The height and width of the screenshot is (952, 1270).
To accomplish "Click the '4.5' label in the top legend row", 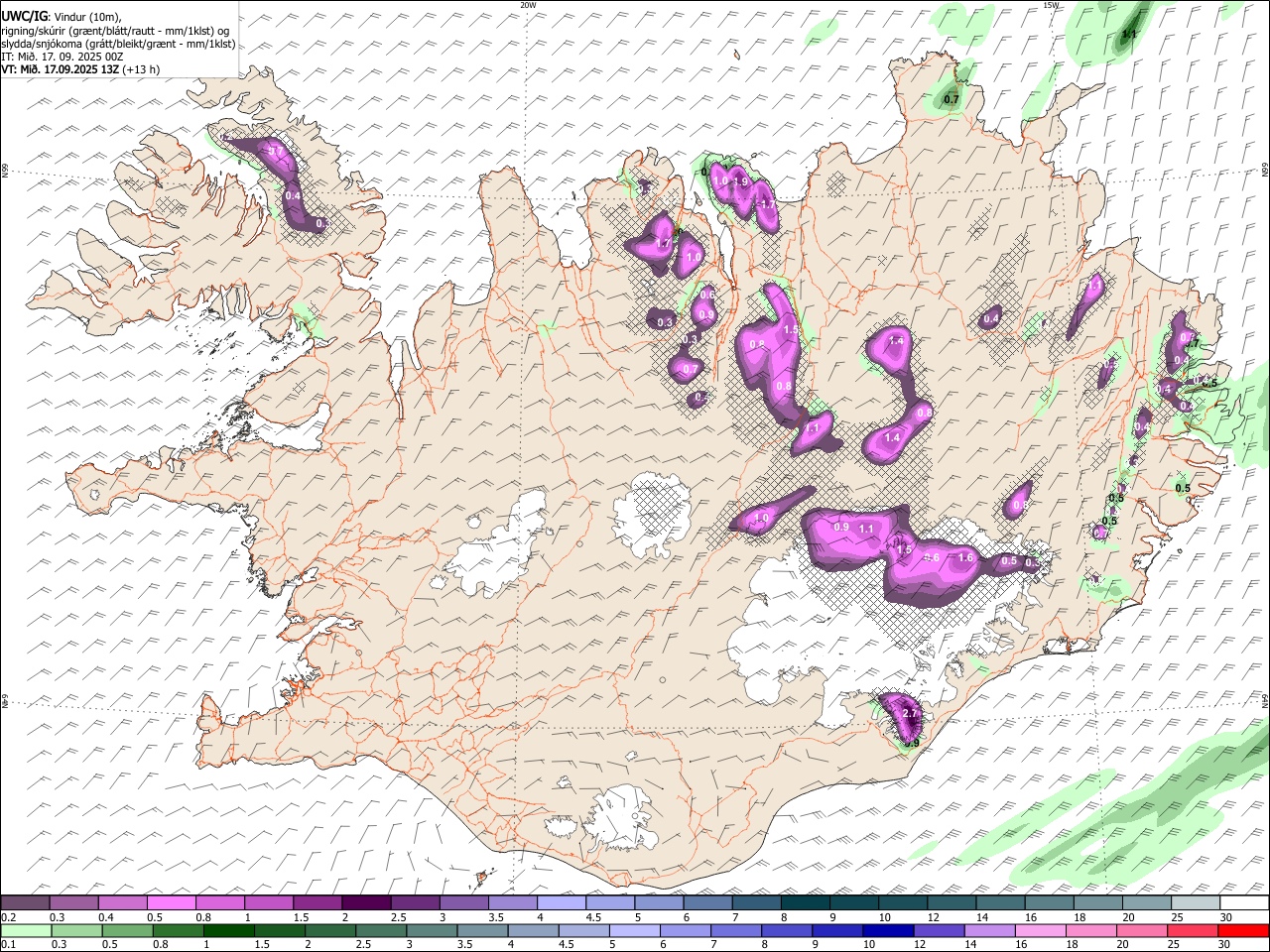I will (x=593, y=917).
